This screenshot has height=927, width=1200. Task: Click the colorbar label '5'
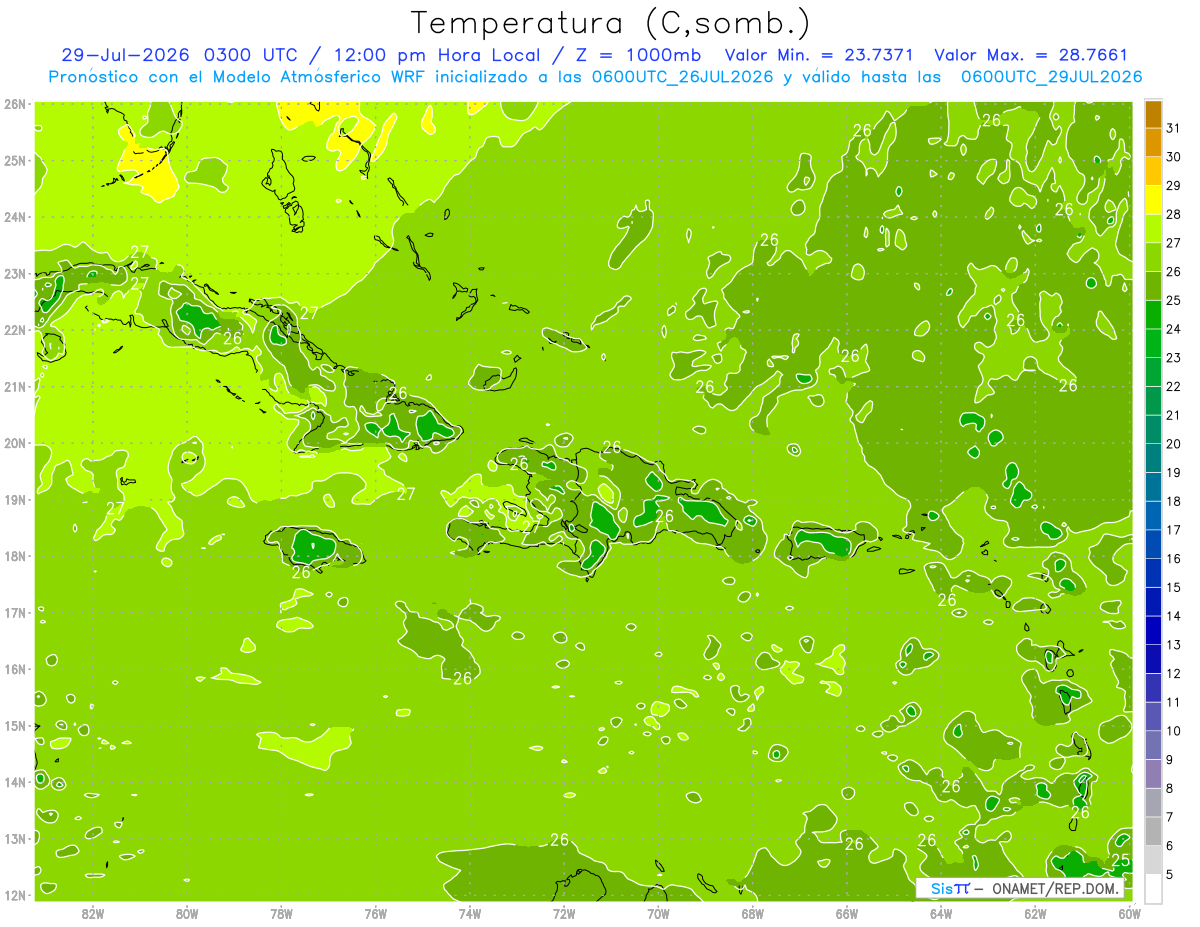click(1170, 875)
